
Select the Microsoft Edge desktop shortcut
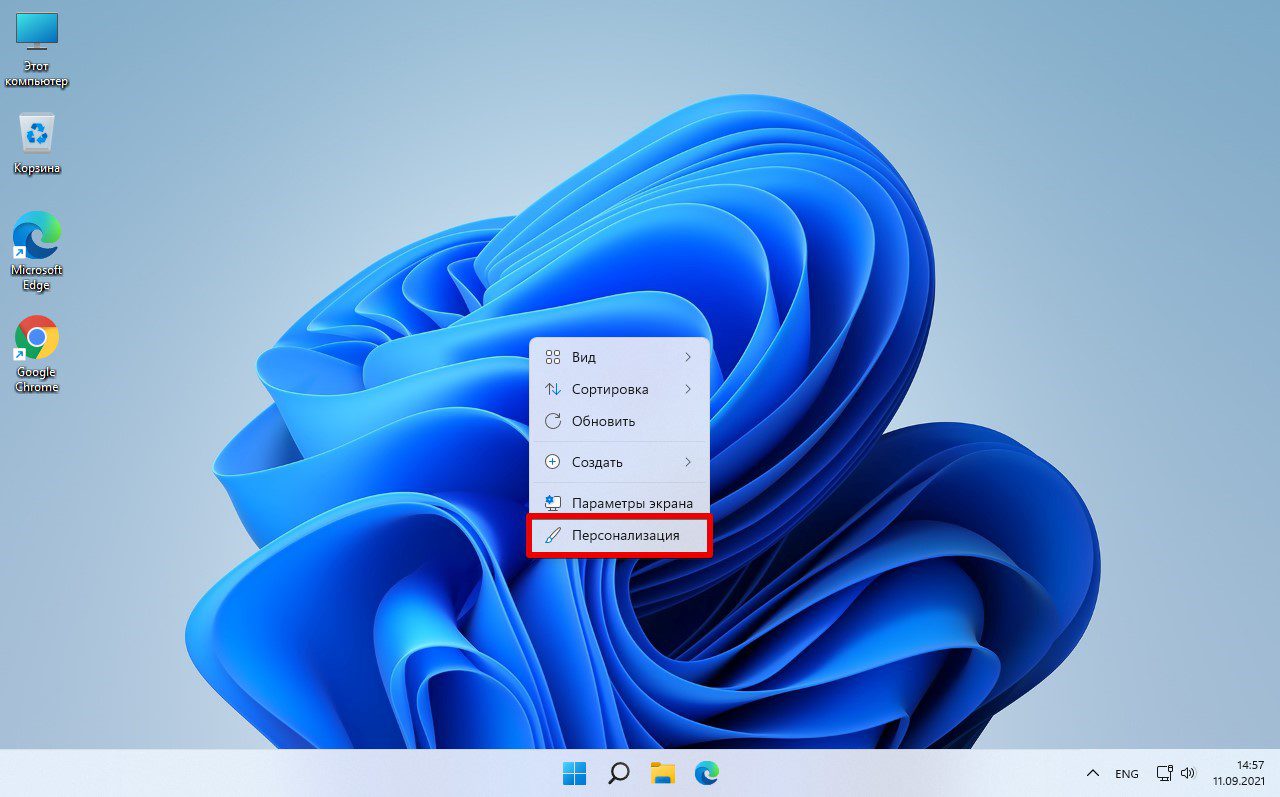tap(37, 251)
